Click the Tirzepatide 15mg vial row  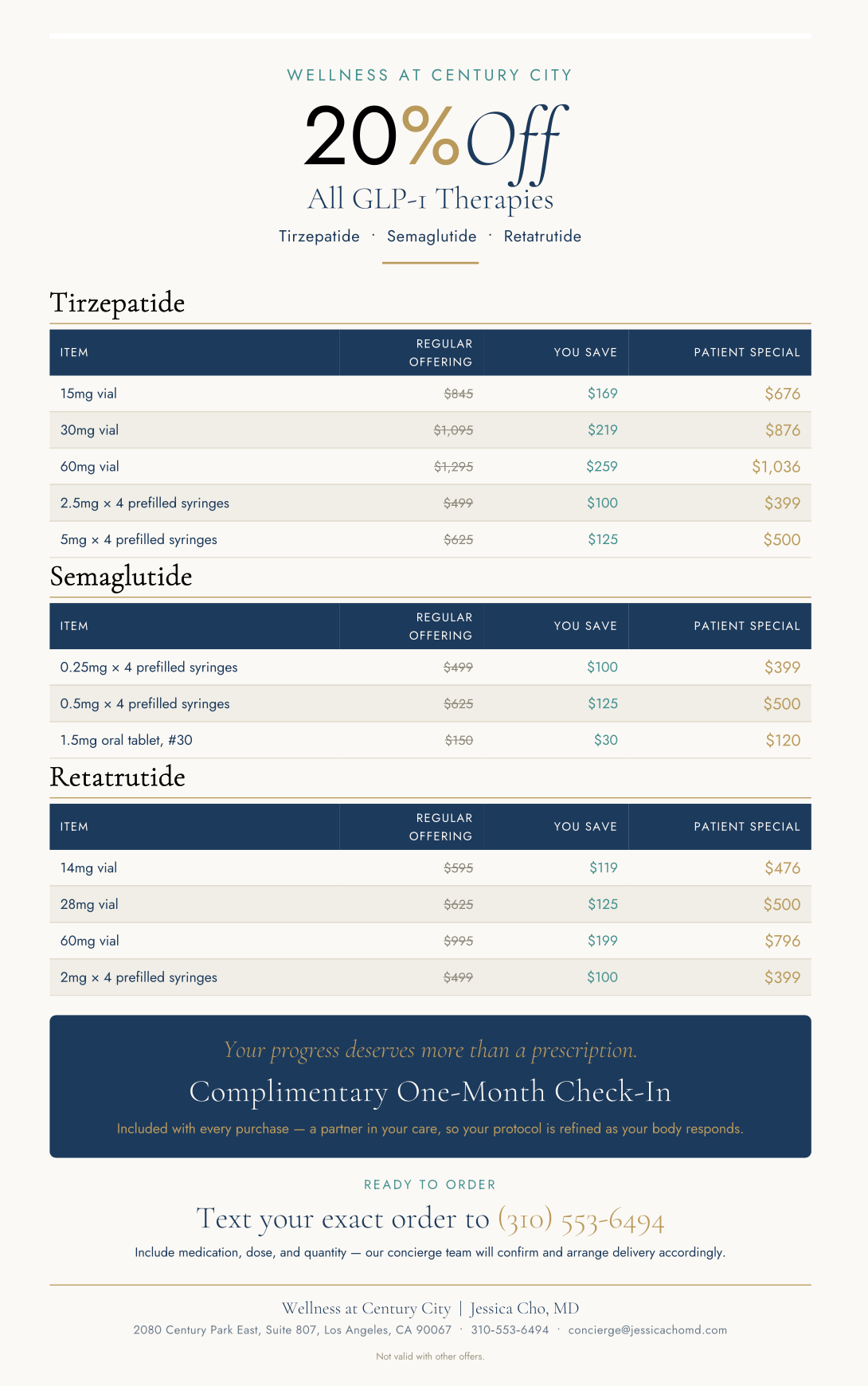click(430, 393)
